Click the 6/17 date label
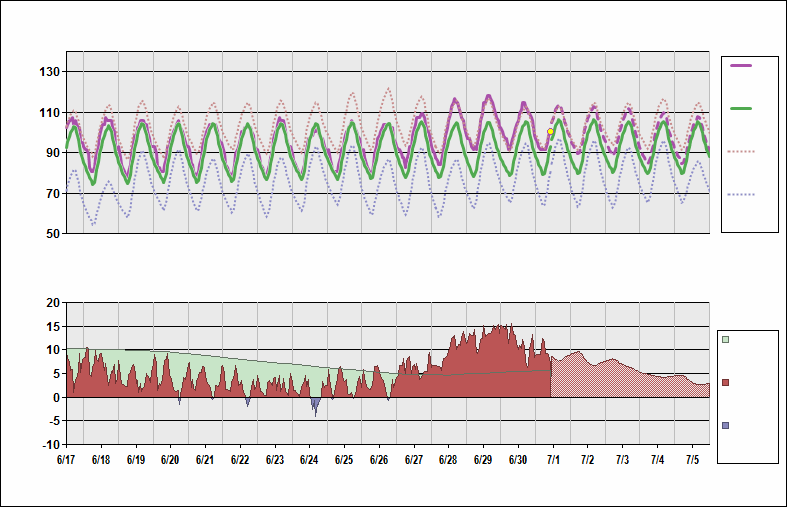 [66, 460]
